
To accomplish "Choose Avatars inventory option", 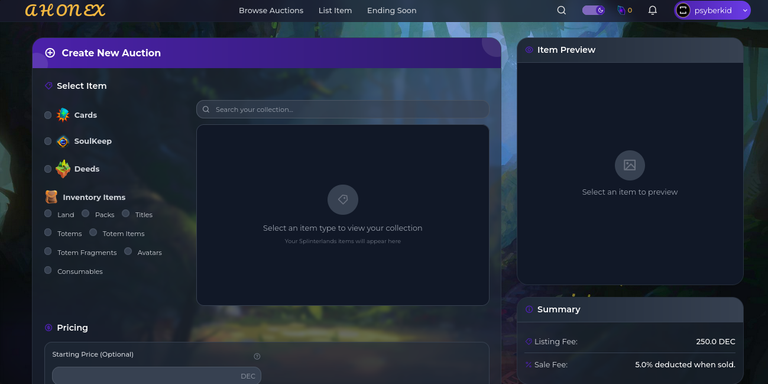I will pyautogui.click(x=128, y=251).
